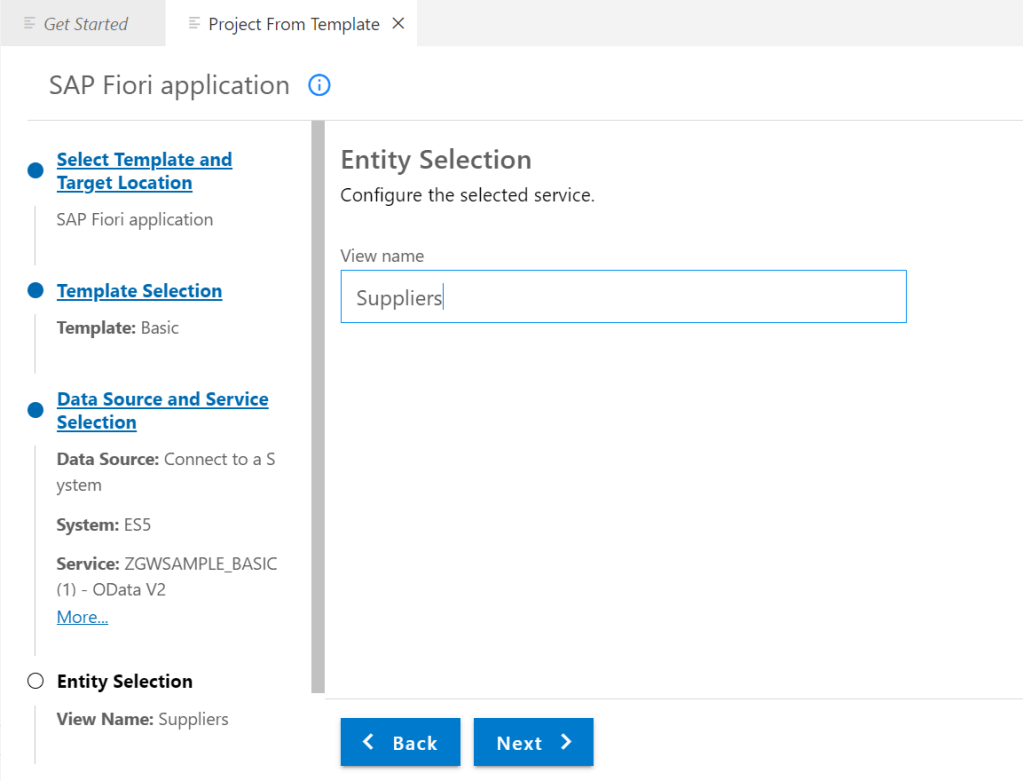Click the list icon on Get Started tab
The height and width of the screenshot is (781, 1023).
point(30,24)
